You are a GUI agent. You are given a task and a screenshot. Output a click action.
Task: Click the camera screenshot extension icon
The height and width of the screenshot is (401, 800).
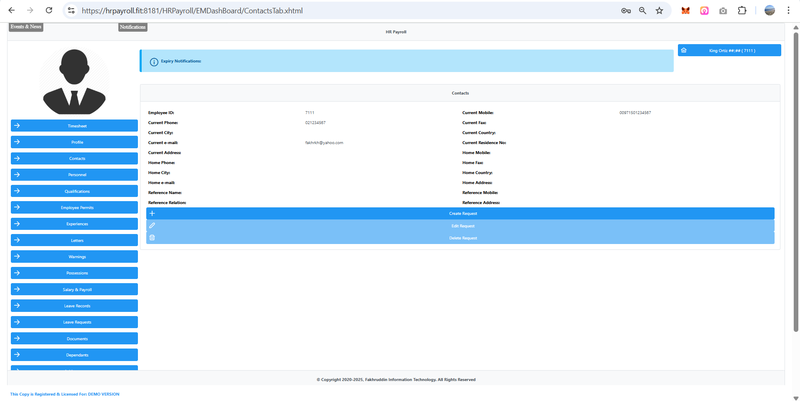pos(723,10)
